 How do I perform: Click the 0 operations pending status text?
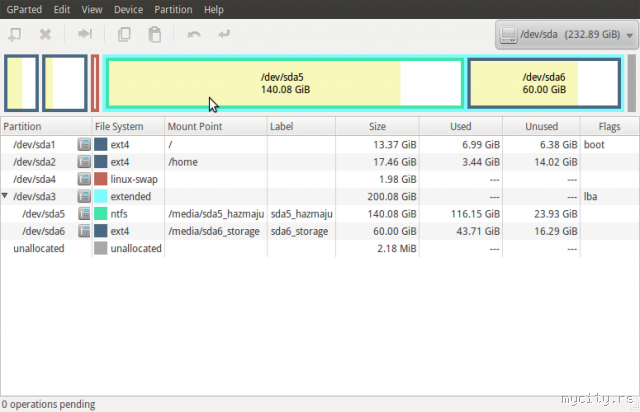(x=49, y=404)
